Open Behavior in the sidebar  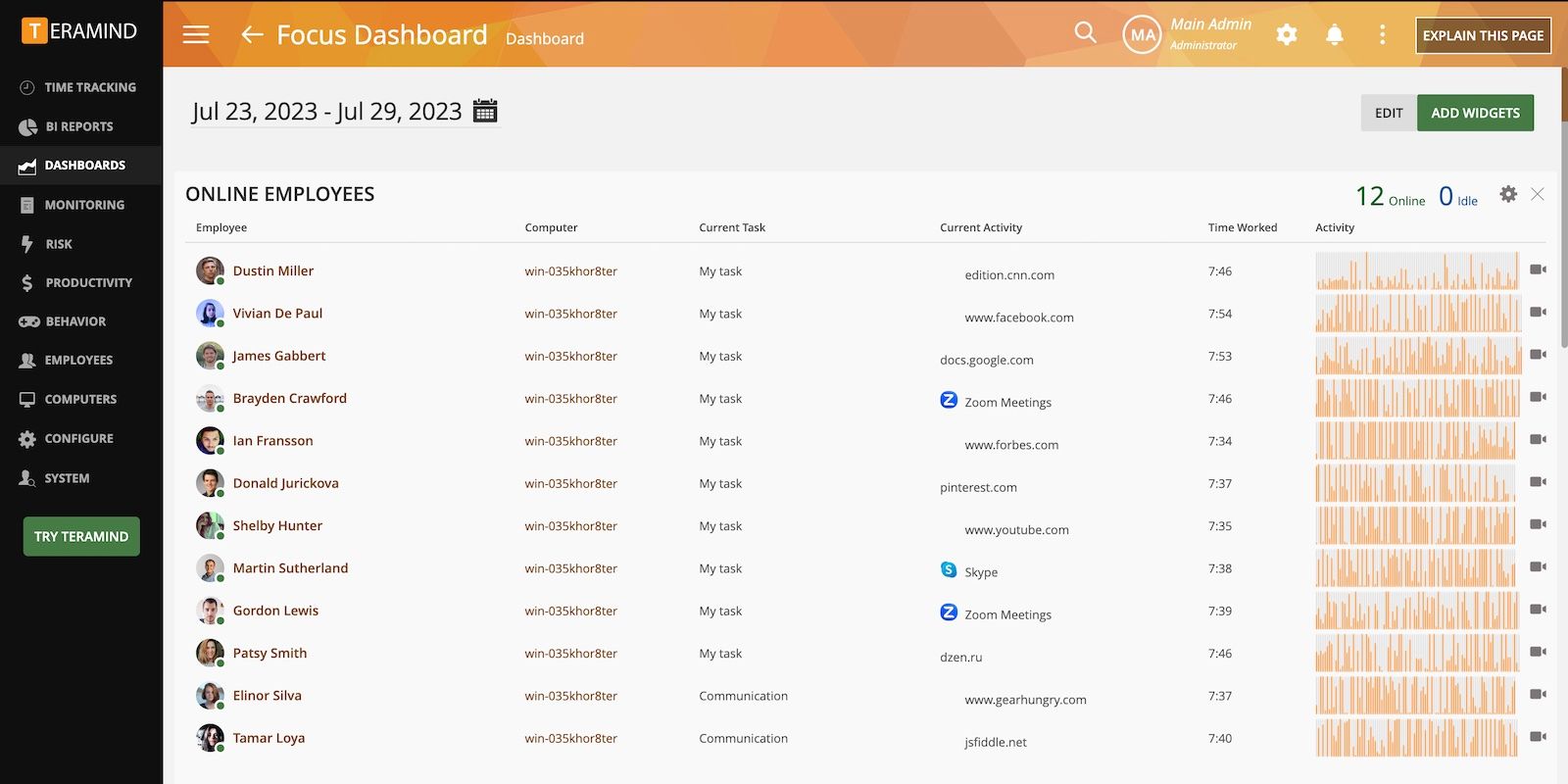pos(80,321)
